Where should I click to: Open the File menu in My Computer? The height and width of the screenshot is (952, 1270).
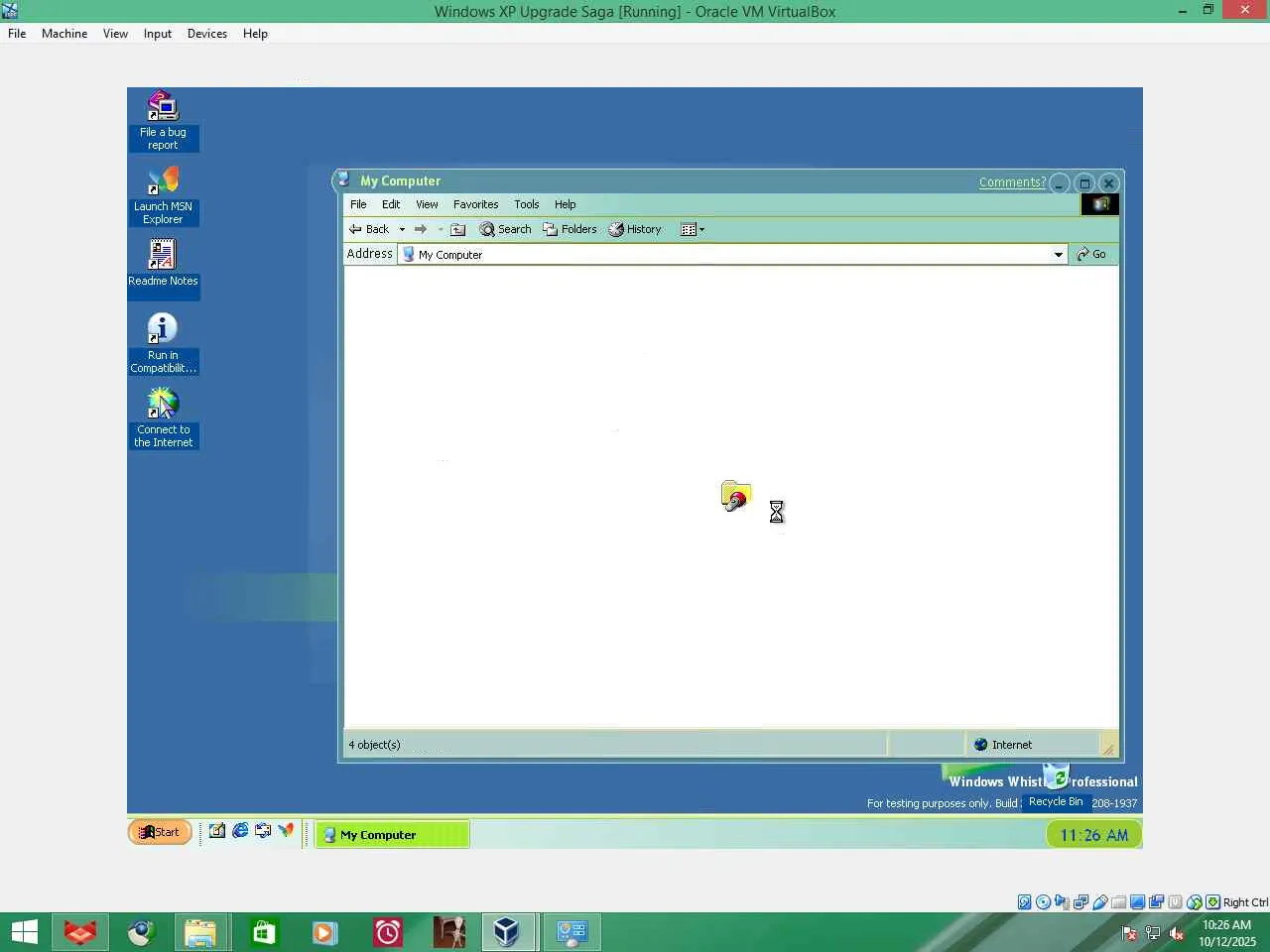[x=358, y=204]
